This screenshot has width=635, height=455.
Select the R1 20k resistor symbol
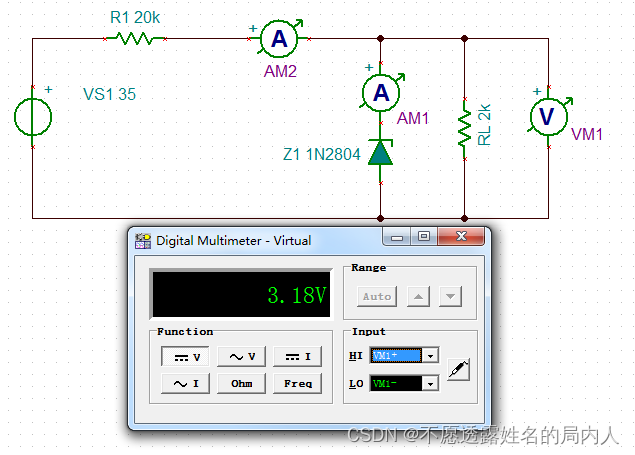[135, 39]
